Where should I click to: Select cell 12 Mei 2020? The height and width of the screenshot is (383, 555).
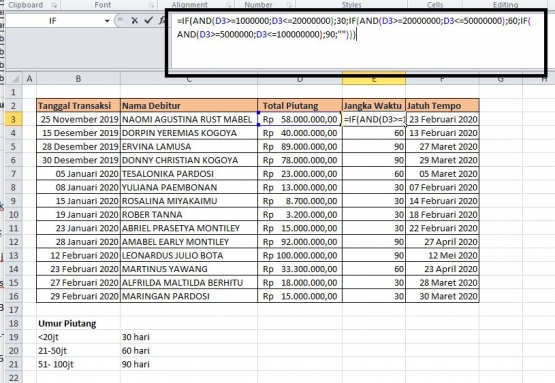(x=442, y=256)
